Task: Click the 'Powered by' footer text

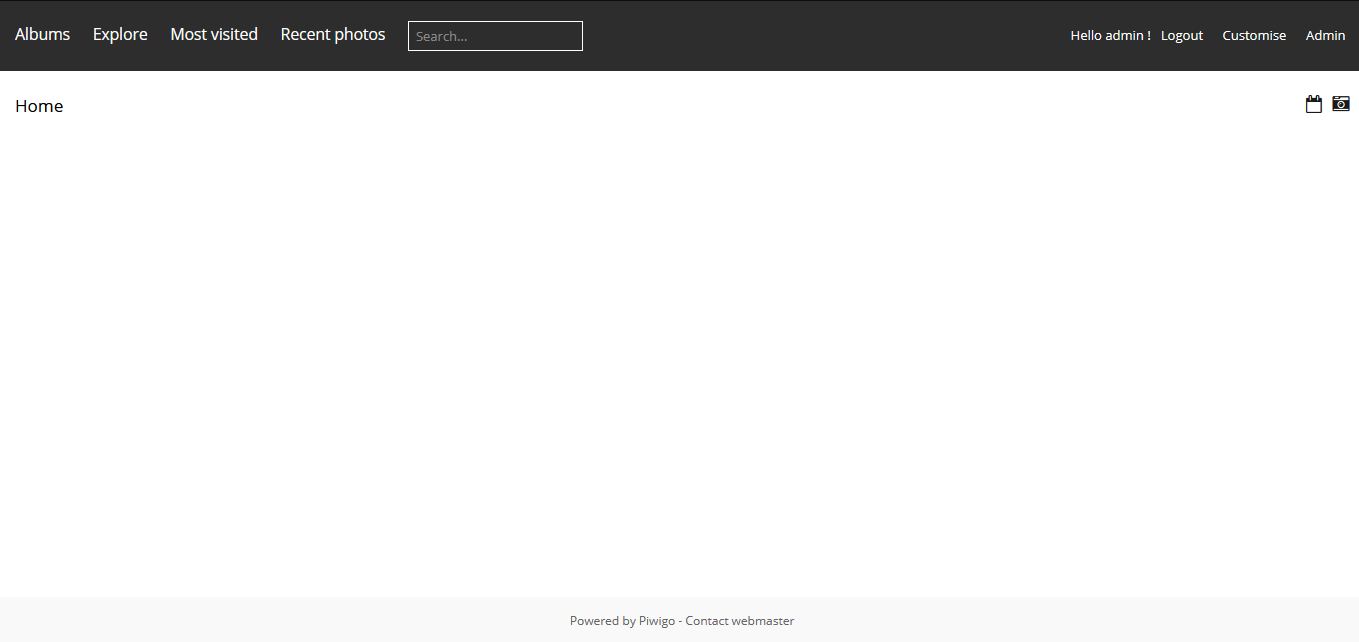Action: [602, 621]
